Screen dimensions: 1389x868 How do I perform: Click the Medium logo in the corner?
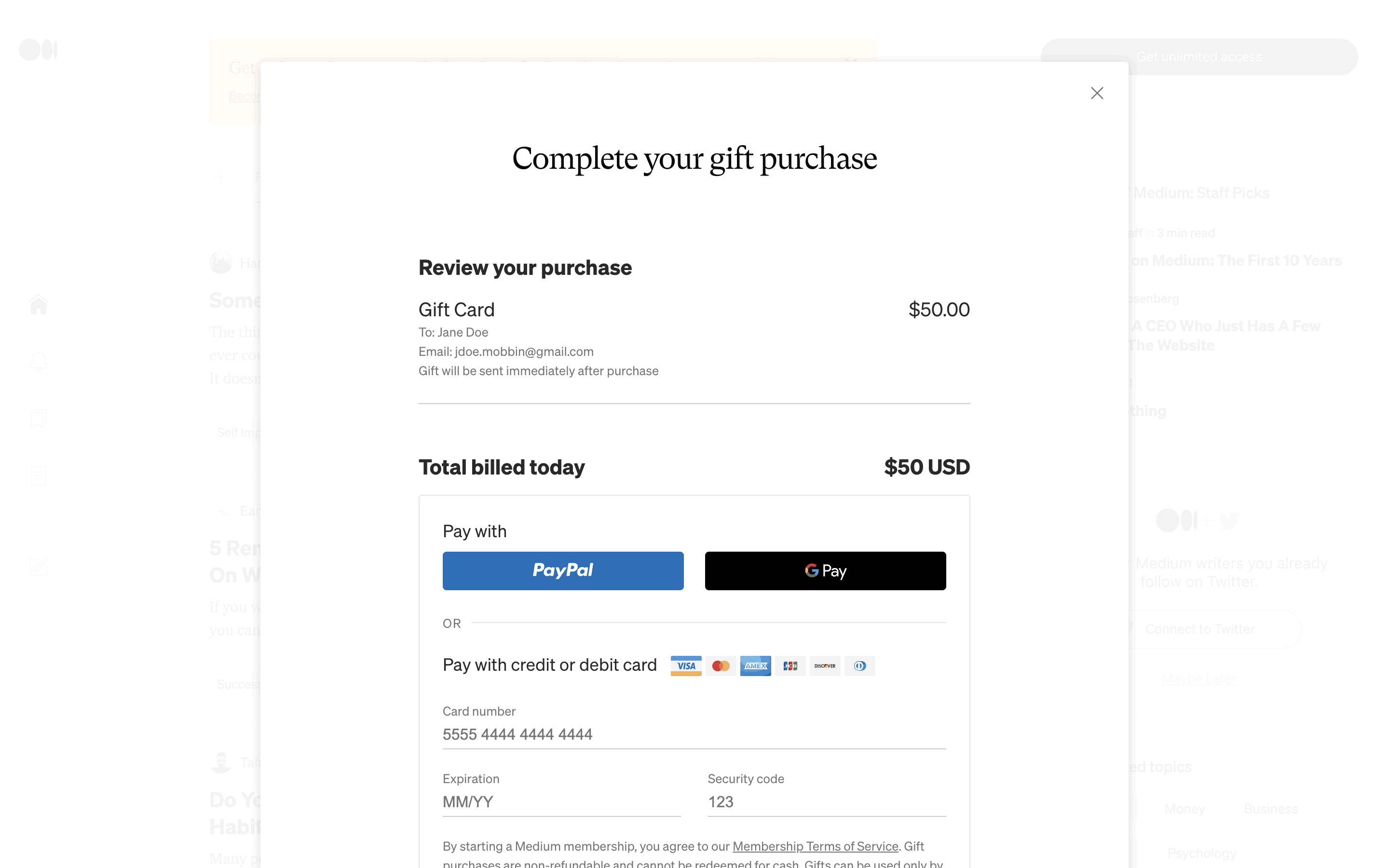click(38, 49)
